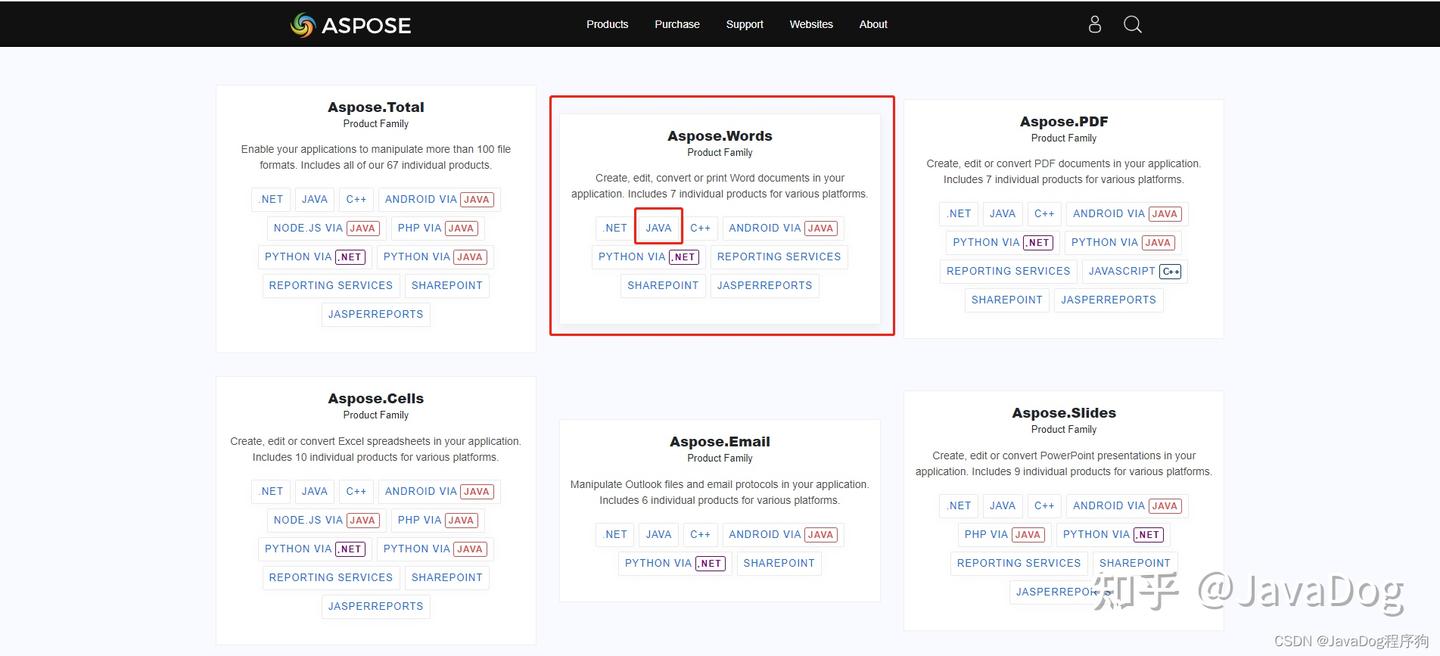Open the About menu
Image resolution: width=1440 pixels, height=656 pixels.
click(873, 24)
